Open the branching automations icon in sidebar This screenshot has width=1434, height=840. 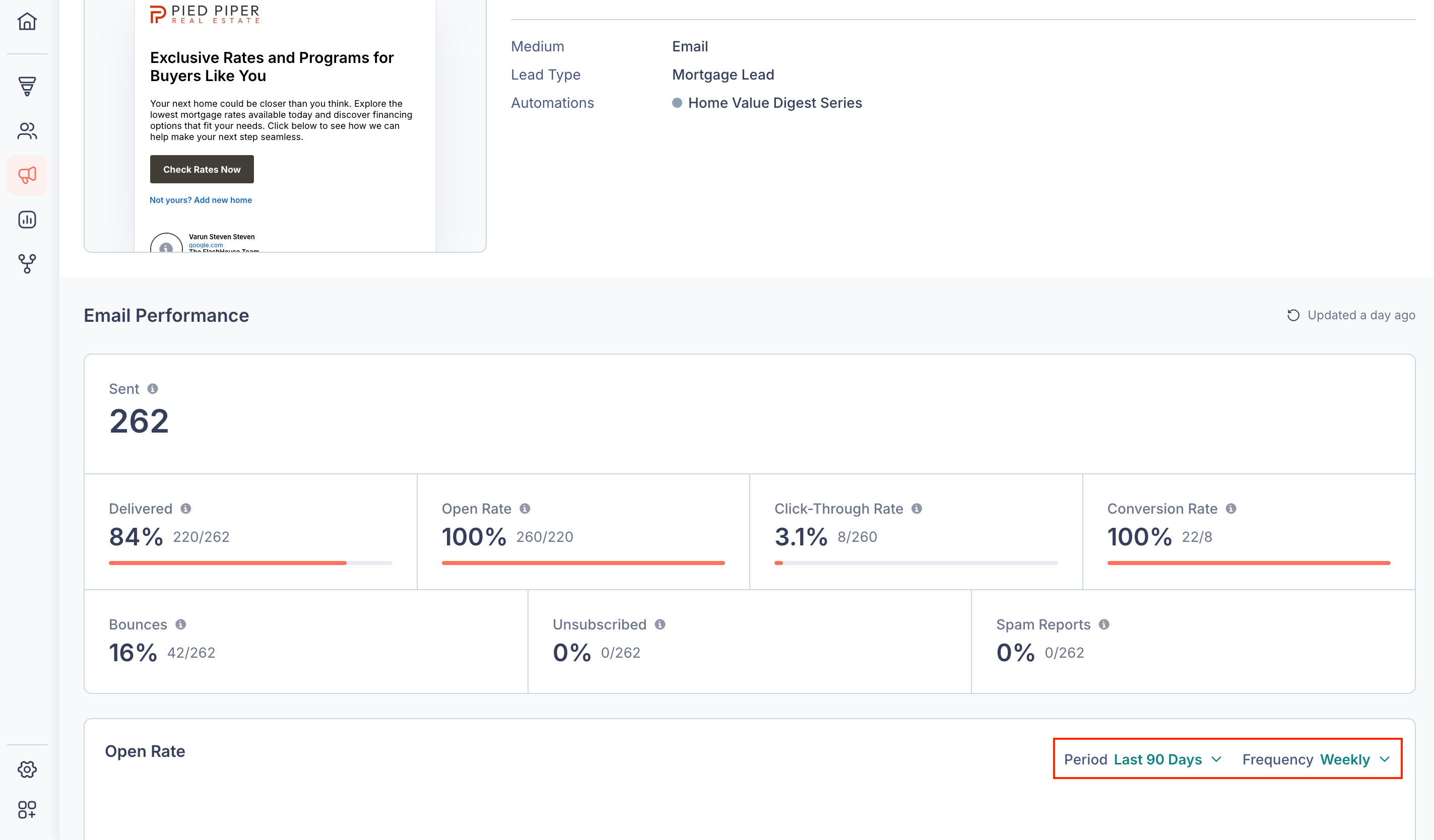click(27, 263)
